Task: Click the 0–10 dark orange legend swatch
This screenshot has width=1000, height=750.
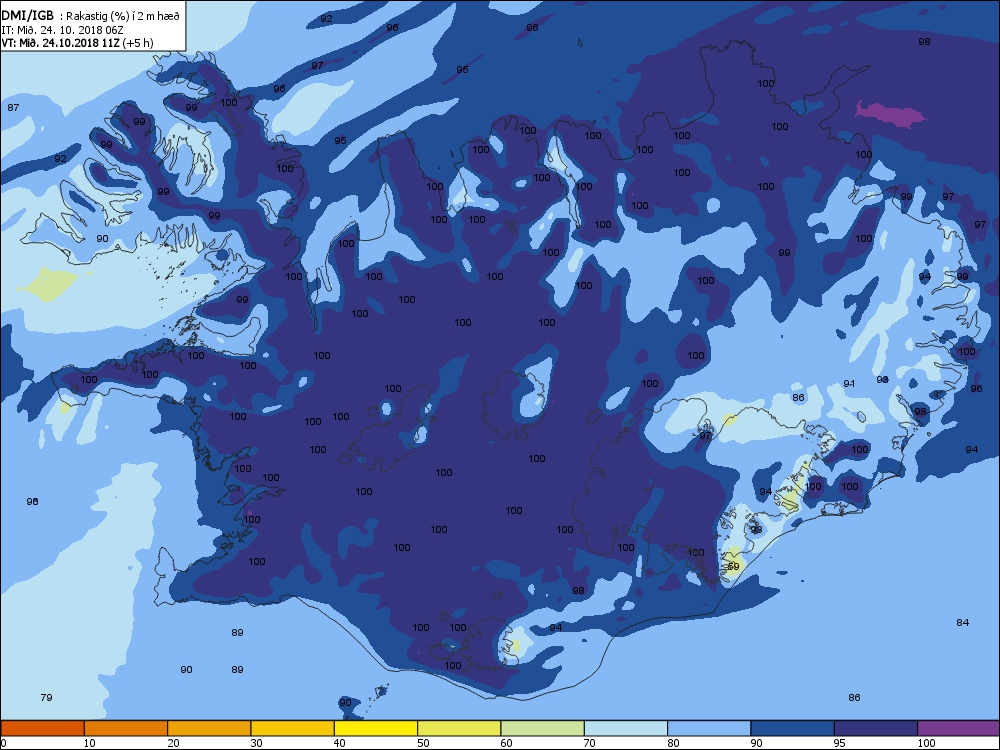Action: (x=42, y=728)
